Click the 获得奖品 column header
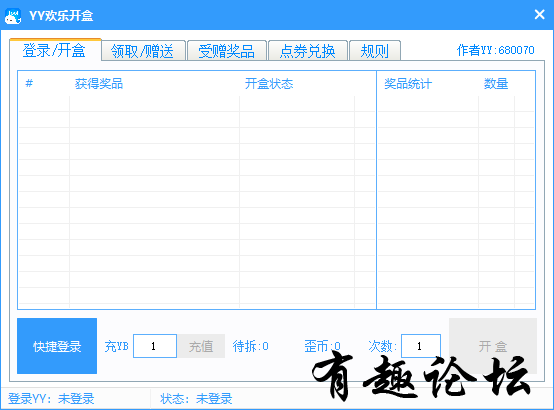 pos(99,84)
